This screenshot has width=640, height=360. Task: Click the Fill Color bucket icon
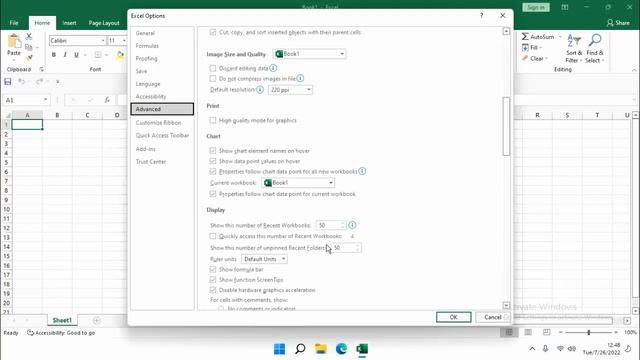120,55
